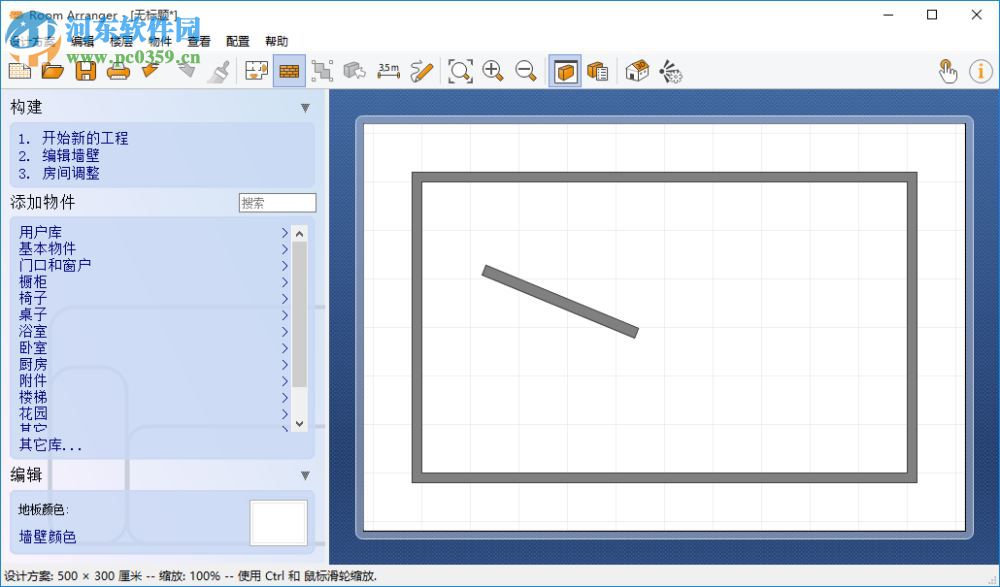The height and width of the screenshot is (587, 1000).
Task: Expand the 浴室 category chevron
Action: coord(284,332)
